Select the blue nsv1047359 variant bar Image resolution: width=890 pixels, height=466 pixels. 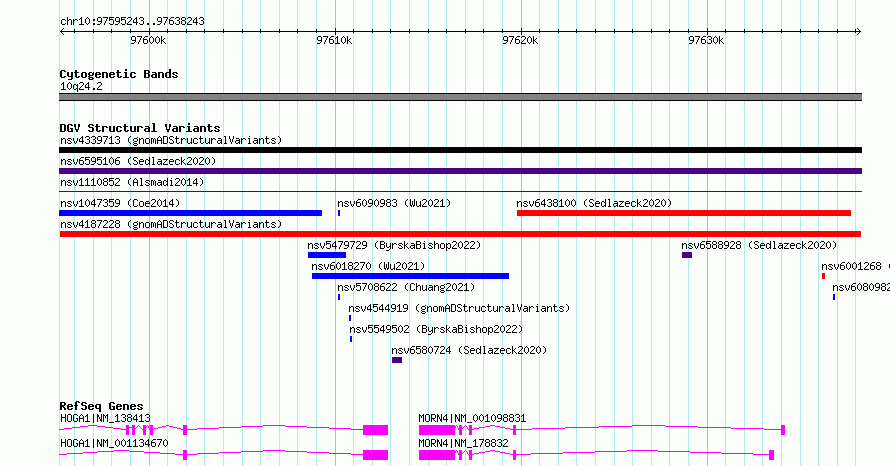191,213
